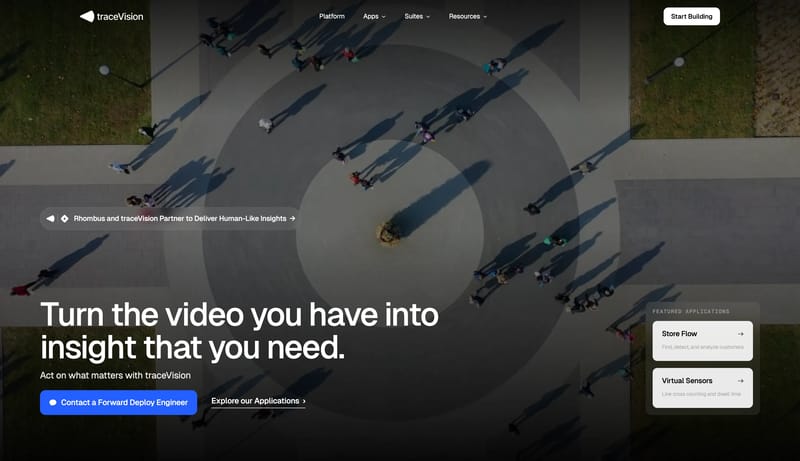Click the traceVision icon in announcement banner

tap(51, 218)
